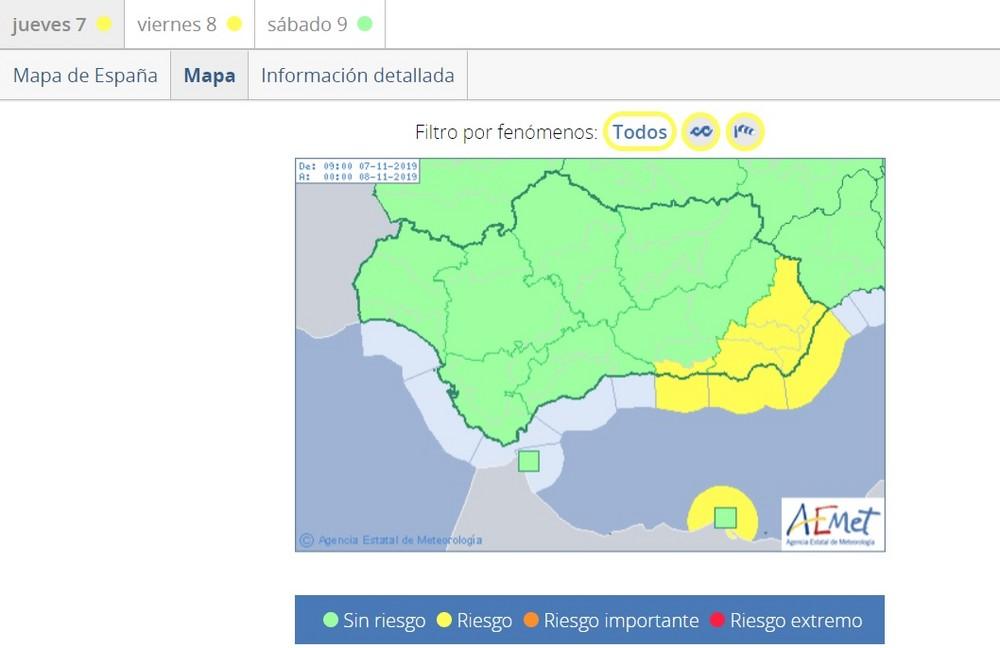Image resolution: width=1000 pixels, height=648 pixels.
Task: Select the green square marker near Ceuta
Action: 527,460
